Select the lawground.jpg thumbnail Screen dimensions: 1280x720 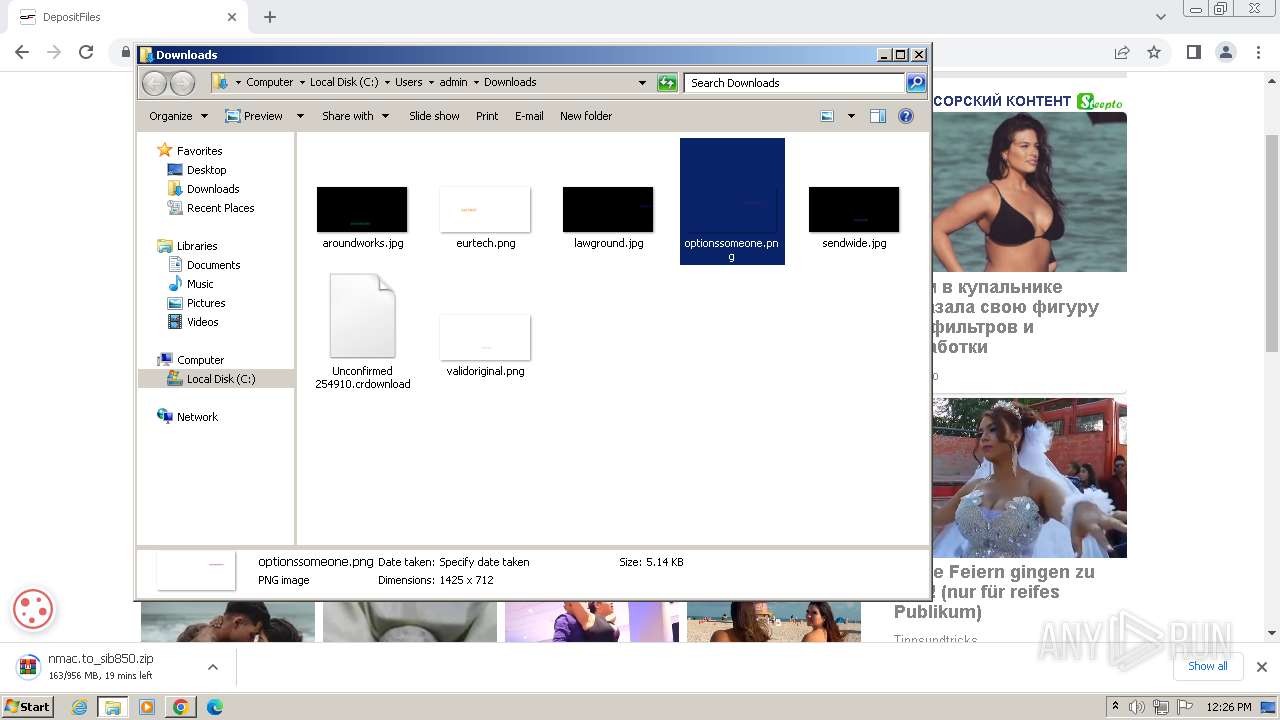608,210
